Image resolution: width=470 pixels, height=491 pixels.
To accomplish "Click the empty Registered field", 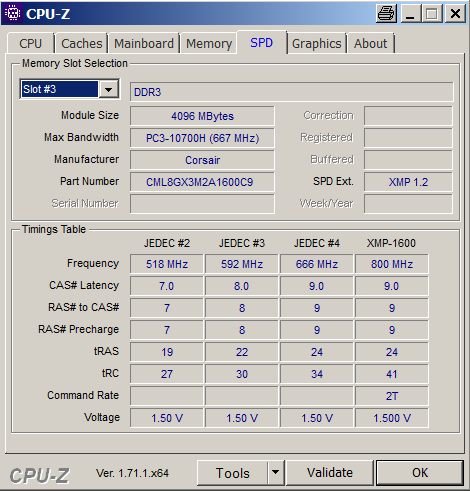I will tap(408, 138).
